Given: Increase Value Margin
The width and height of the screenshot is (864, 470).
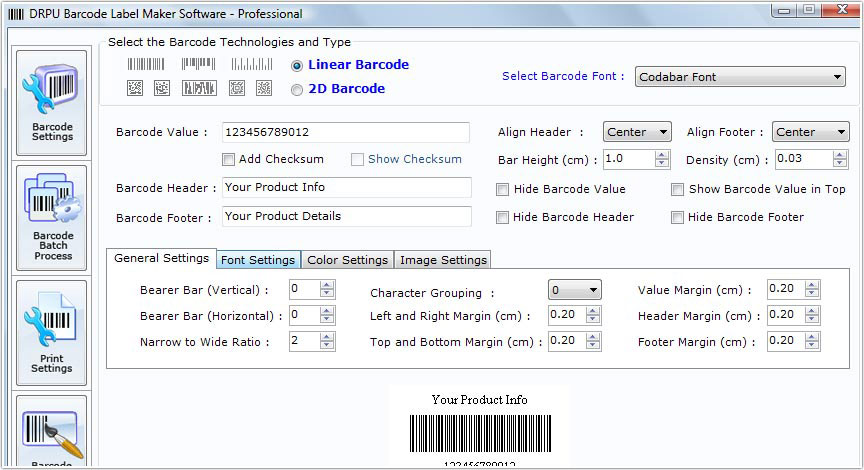Looking at the screenshot, I should coord(812,285).
